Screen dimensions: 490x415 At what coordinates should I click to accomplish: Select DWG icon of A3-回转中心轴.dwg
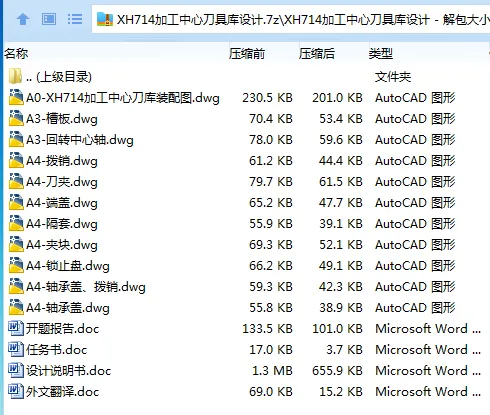tap(16, 139)
